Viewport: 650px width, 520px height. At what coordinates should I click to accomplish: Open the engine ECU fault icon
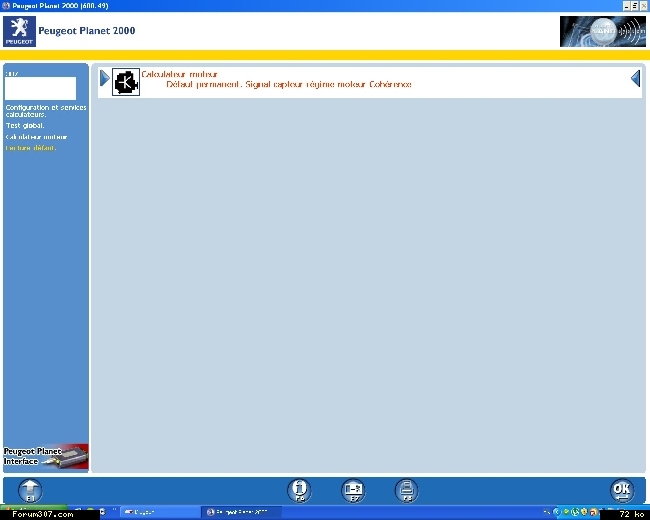(x=126, y=82)
